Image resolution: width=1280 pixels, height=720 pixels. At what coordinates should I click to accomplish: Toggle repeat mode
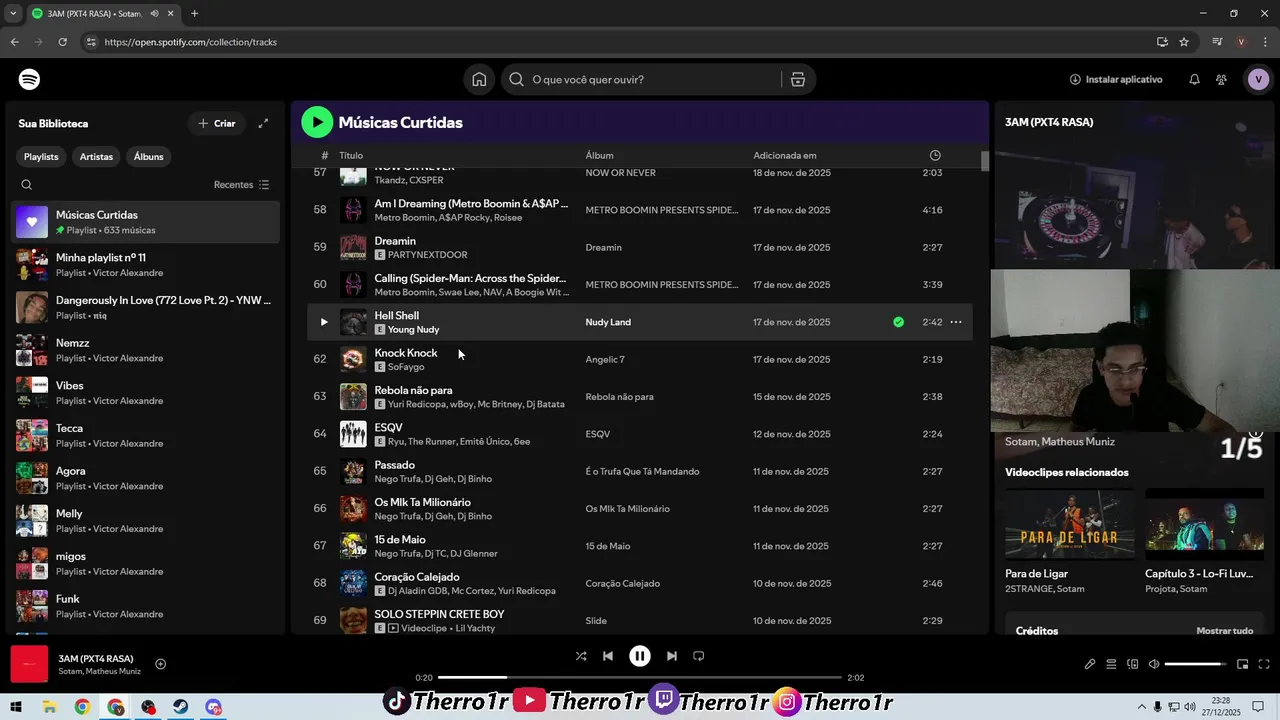pos(699,656)
